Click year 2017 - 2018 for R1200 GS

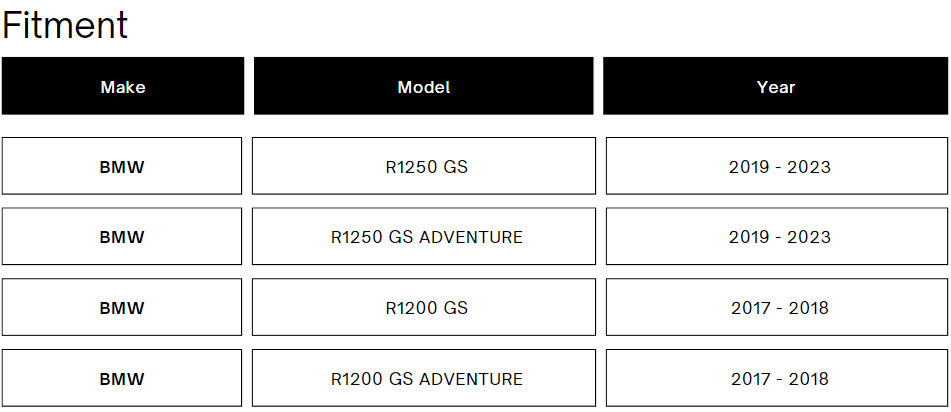click(x=778, y=308)
